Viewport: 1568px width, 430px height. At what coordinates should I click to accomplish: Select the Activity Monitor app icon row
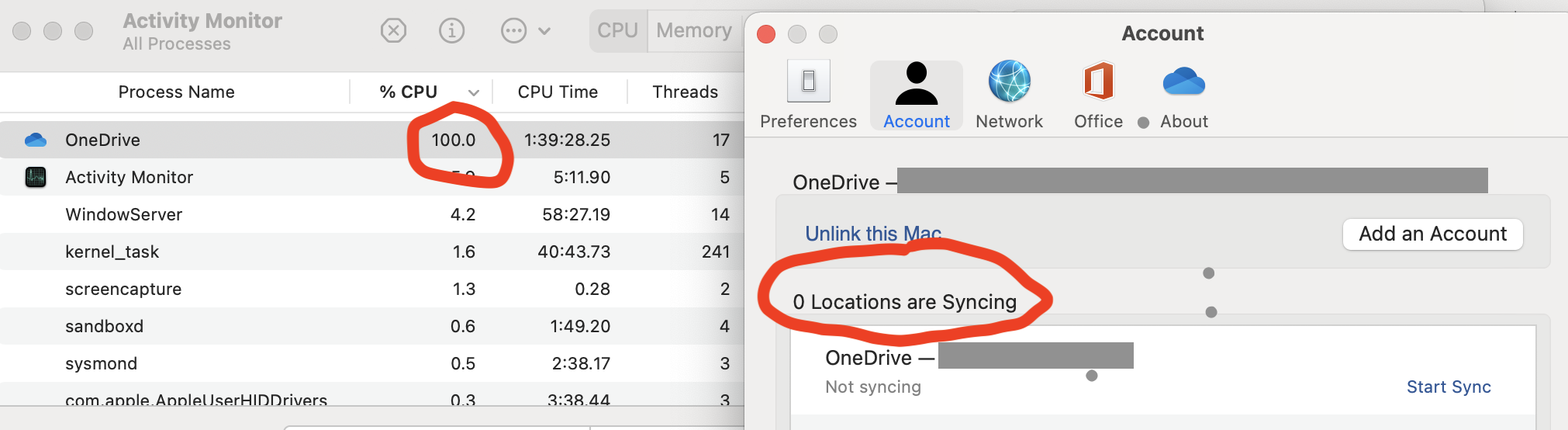[372, 177]
